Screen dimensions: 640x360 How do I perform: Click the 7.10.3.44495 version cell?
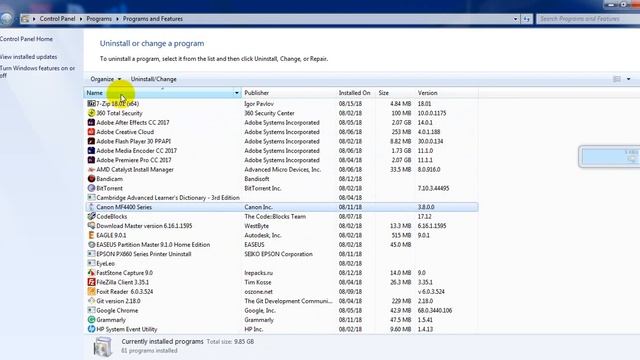click(433, 188)
